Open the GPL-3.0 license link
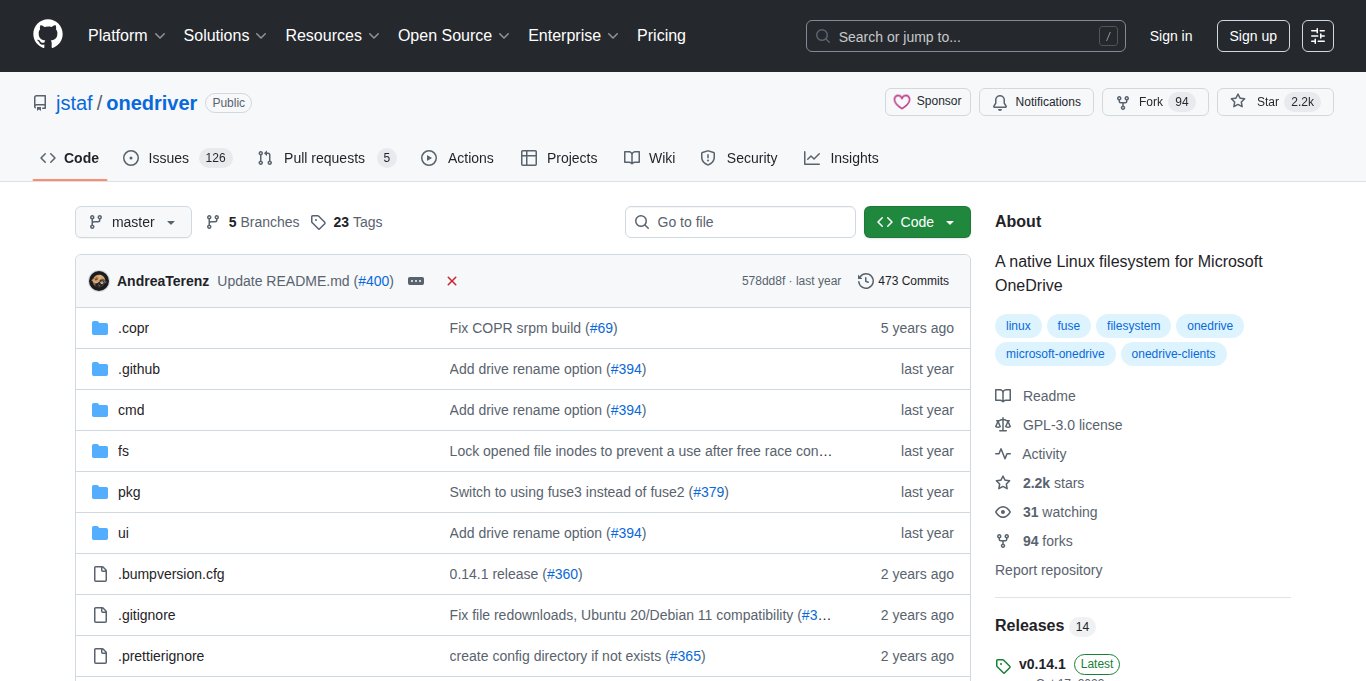Screen dimensions: 1366x681 point(1072,425)
